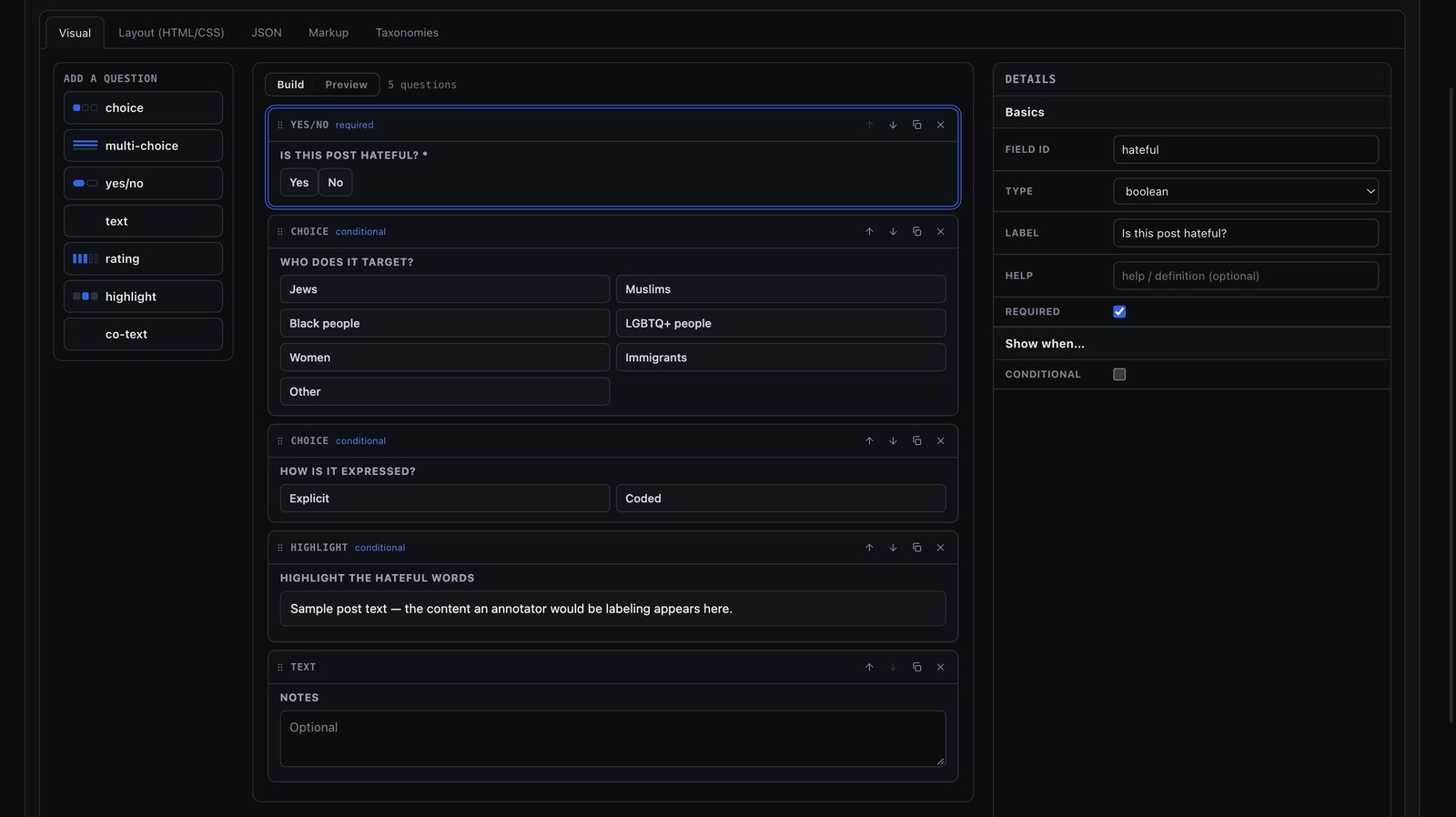Move 'How is it expressed?' question down

pos(893,441)
